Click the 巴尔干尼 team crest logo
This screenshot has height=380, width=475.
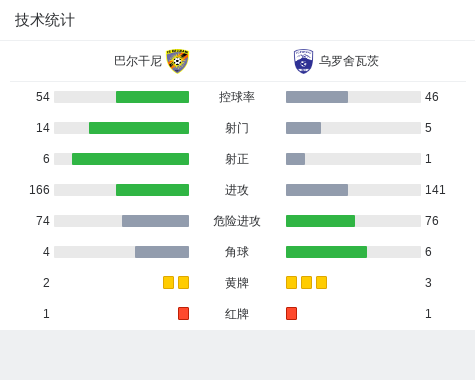(178, 61)
